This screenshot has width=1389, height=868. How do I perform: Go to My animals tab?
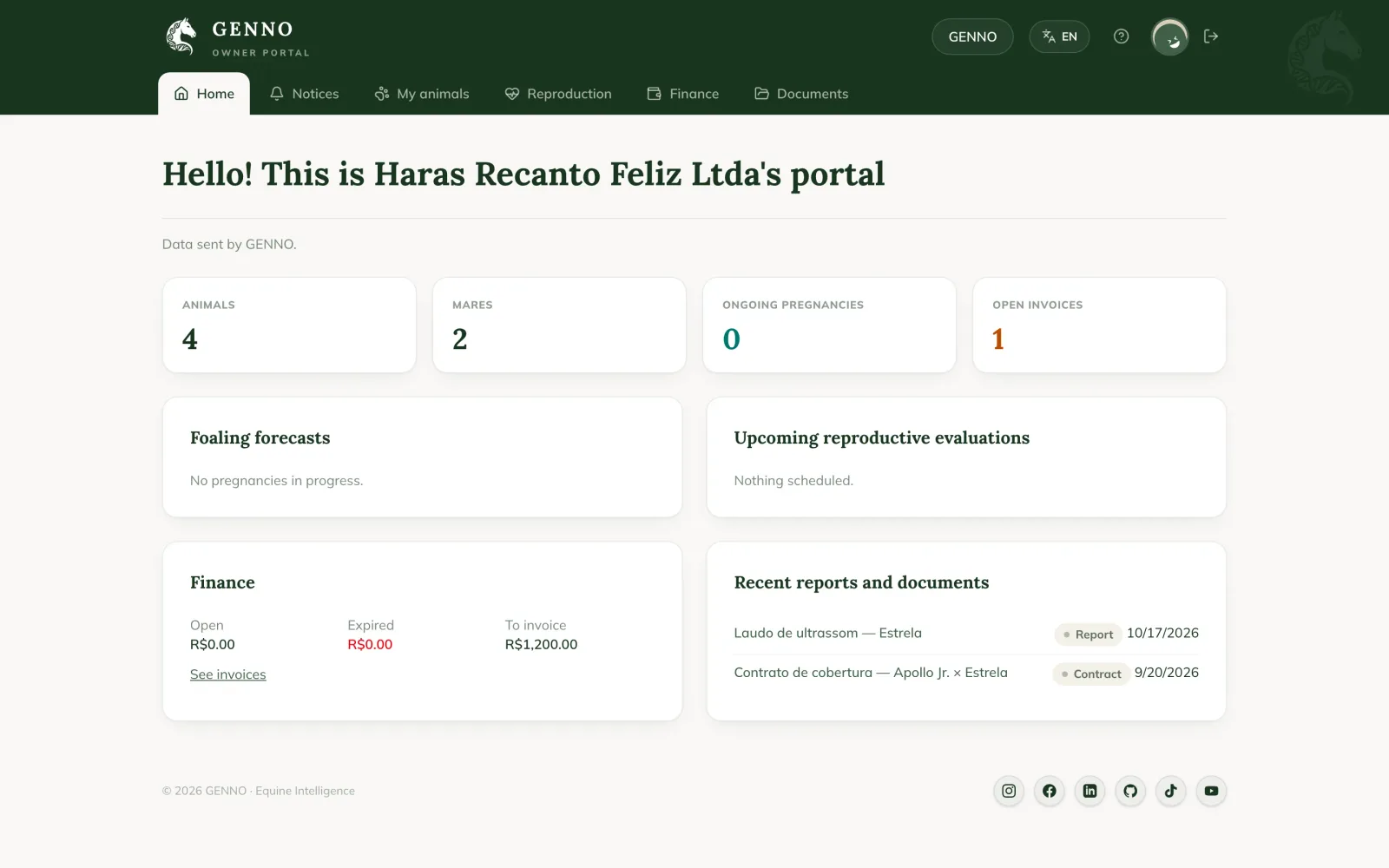422,94
